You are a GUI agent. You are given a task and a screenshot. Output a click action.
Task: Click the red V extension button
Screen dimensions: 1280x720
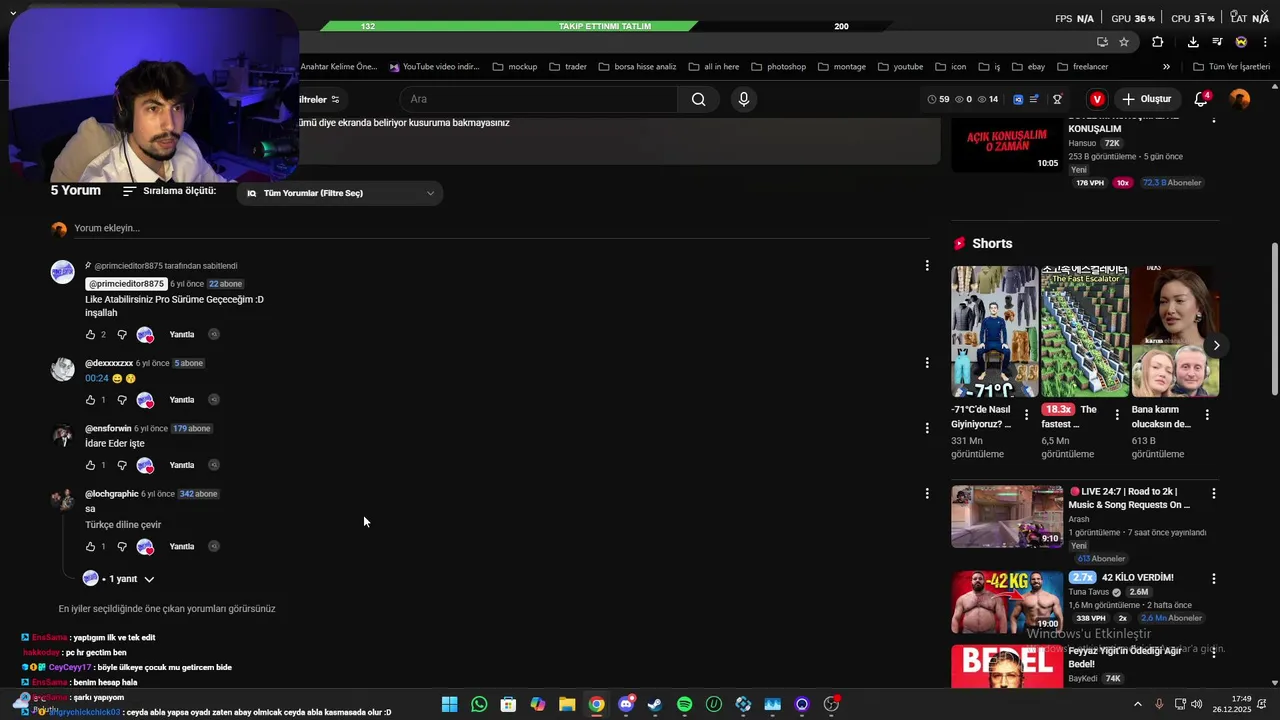tap(1097, 99)
